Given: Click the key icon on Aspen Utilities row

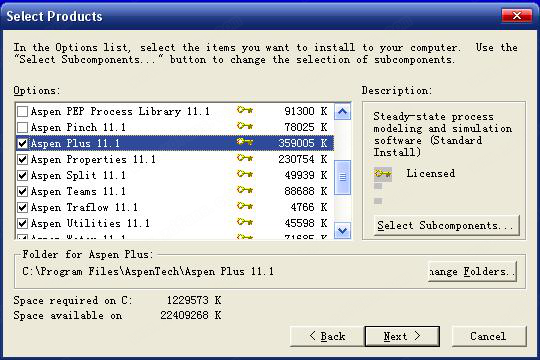Looking at the screenshot, I should [245, 222].
